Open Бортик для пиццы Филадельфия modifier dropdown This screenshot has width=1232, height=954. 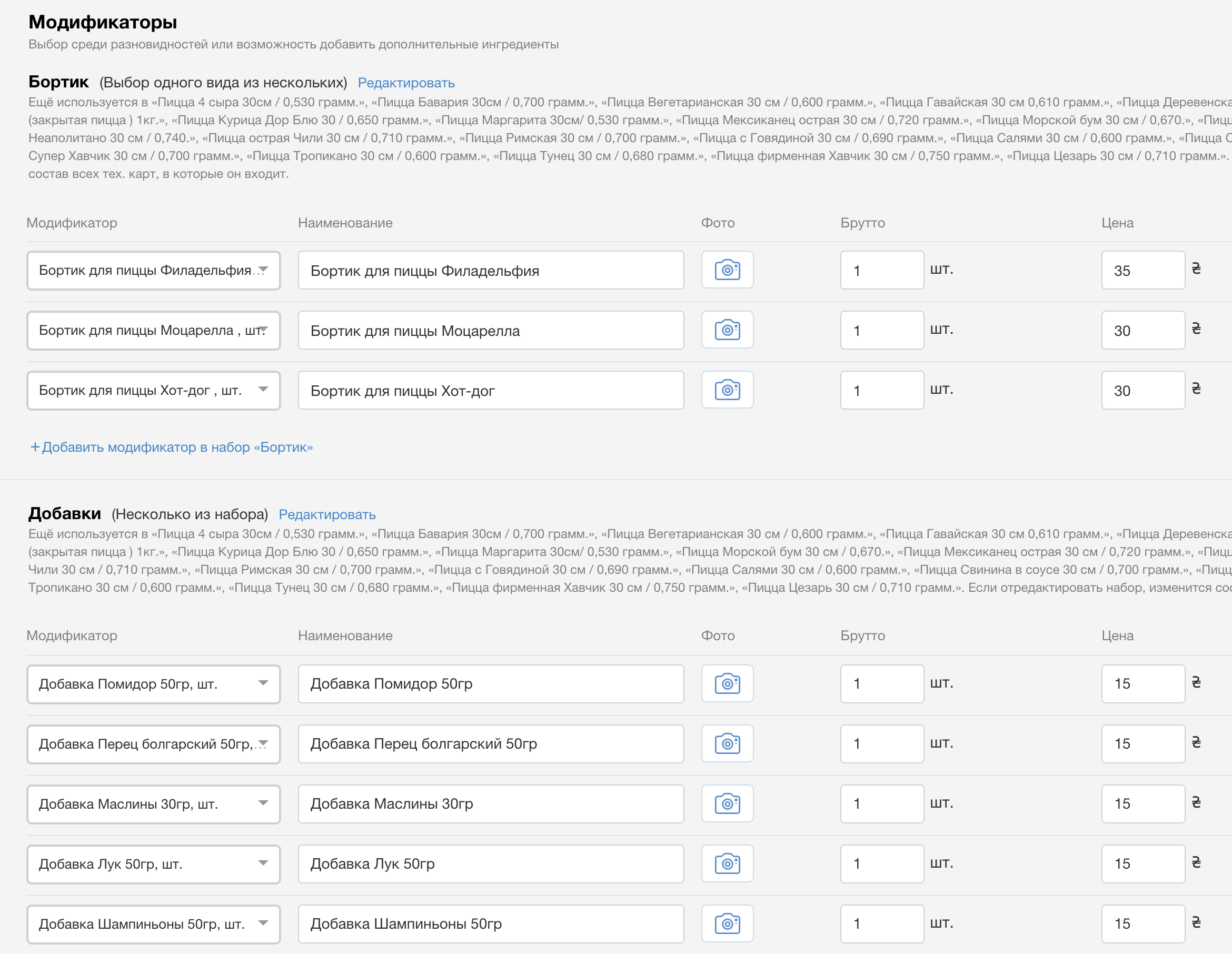click(153, 270)
